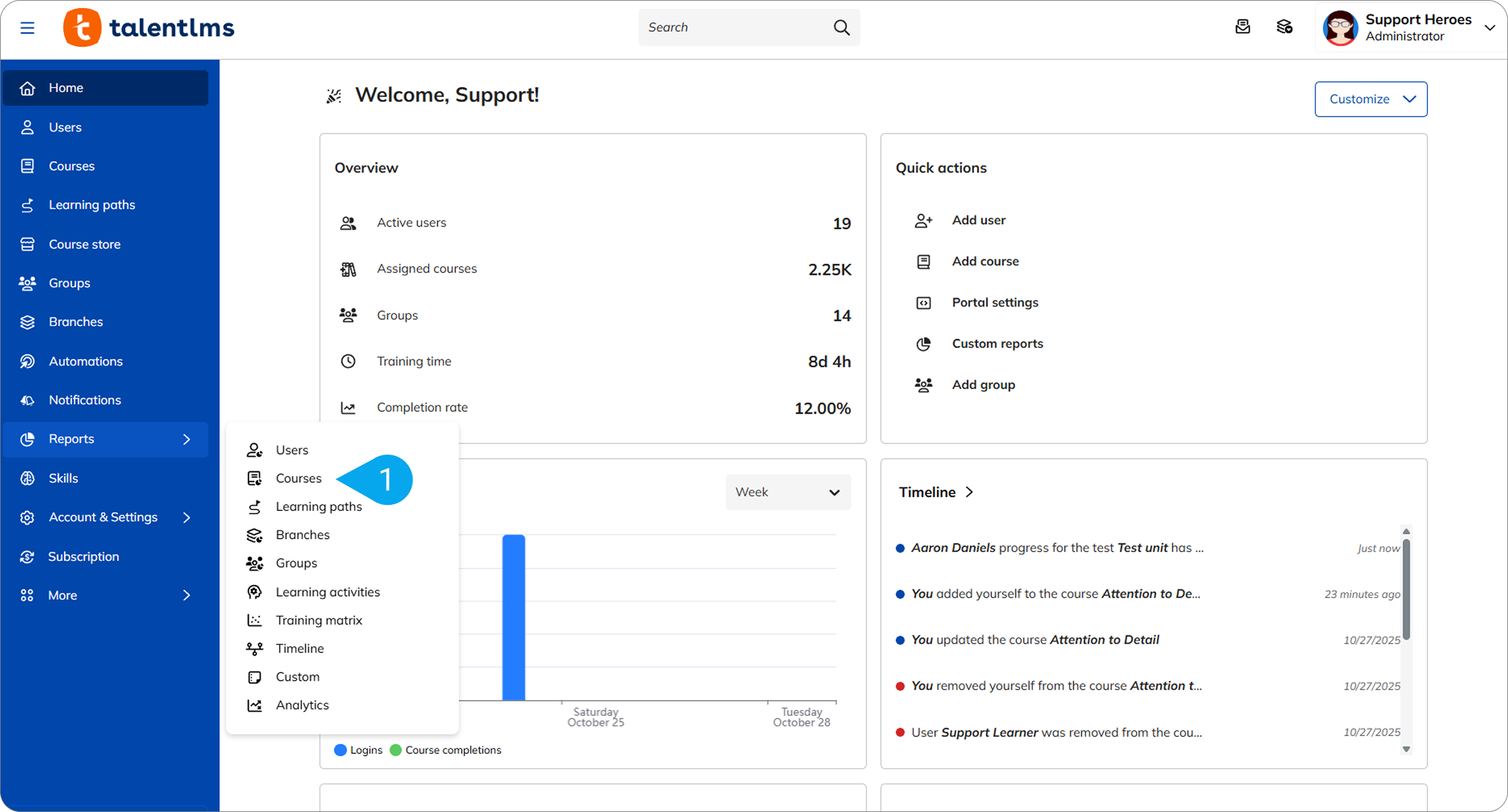Viewport: 1508px width, 812px height.
Task: Click the TalentLMS logo
Action: pos(149,28)
